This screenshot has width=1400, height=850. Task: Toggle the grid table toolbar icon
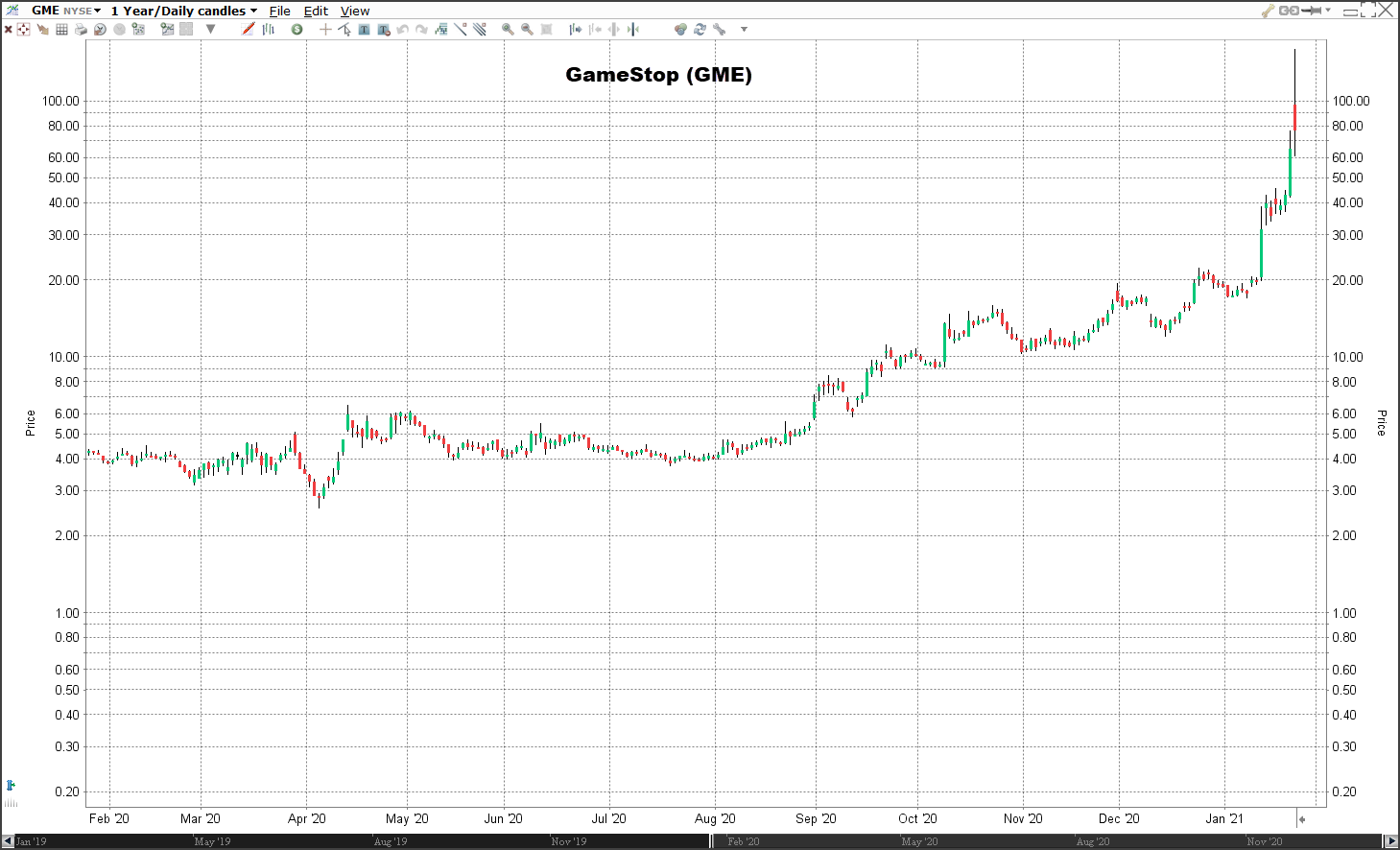(61, 29)
